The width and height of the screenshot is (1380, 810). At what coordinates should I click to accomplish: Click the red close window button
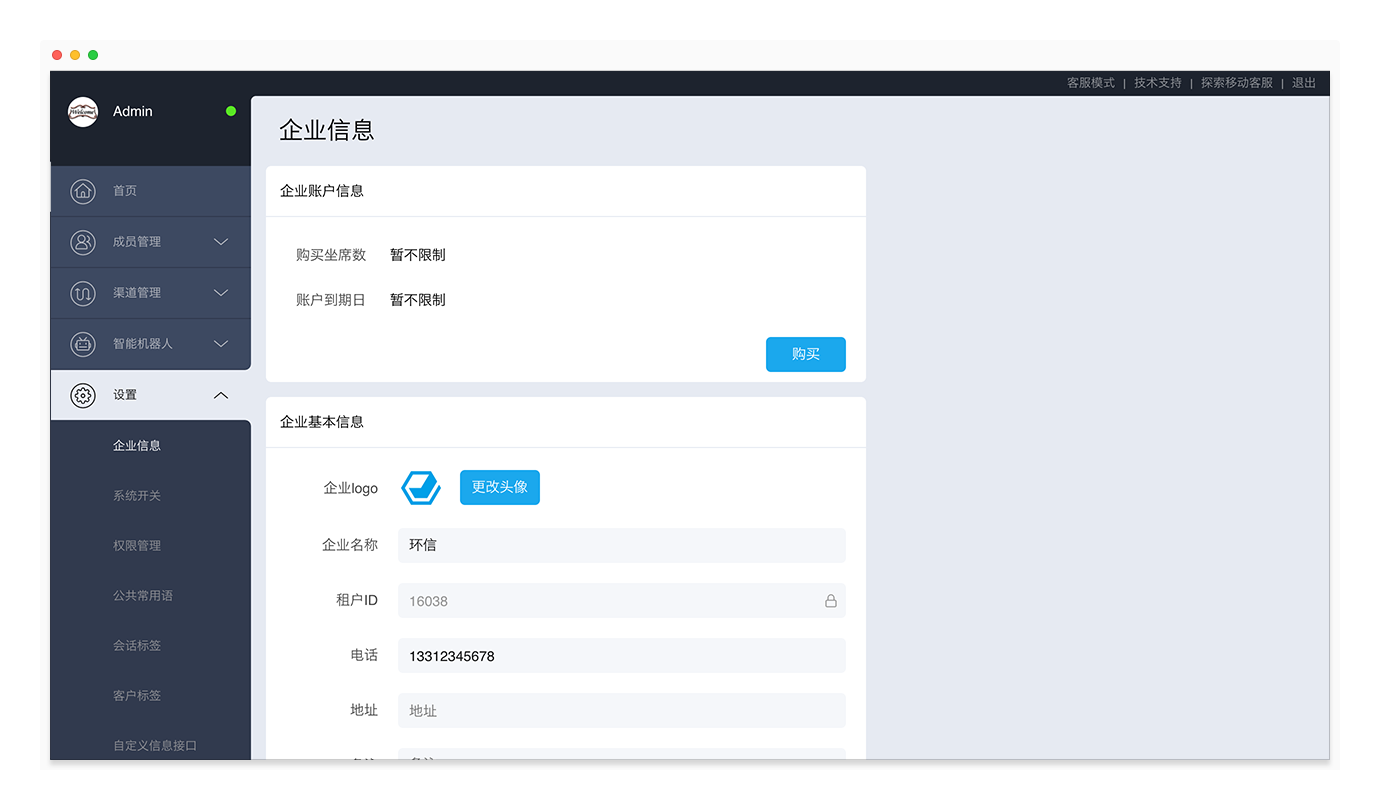tap(57, 55)
